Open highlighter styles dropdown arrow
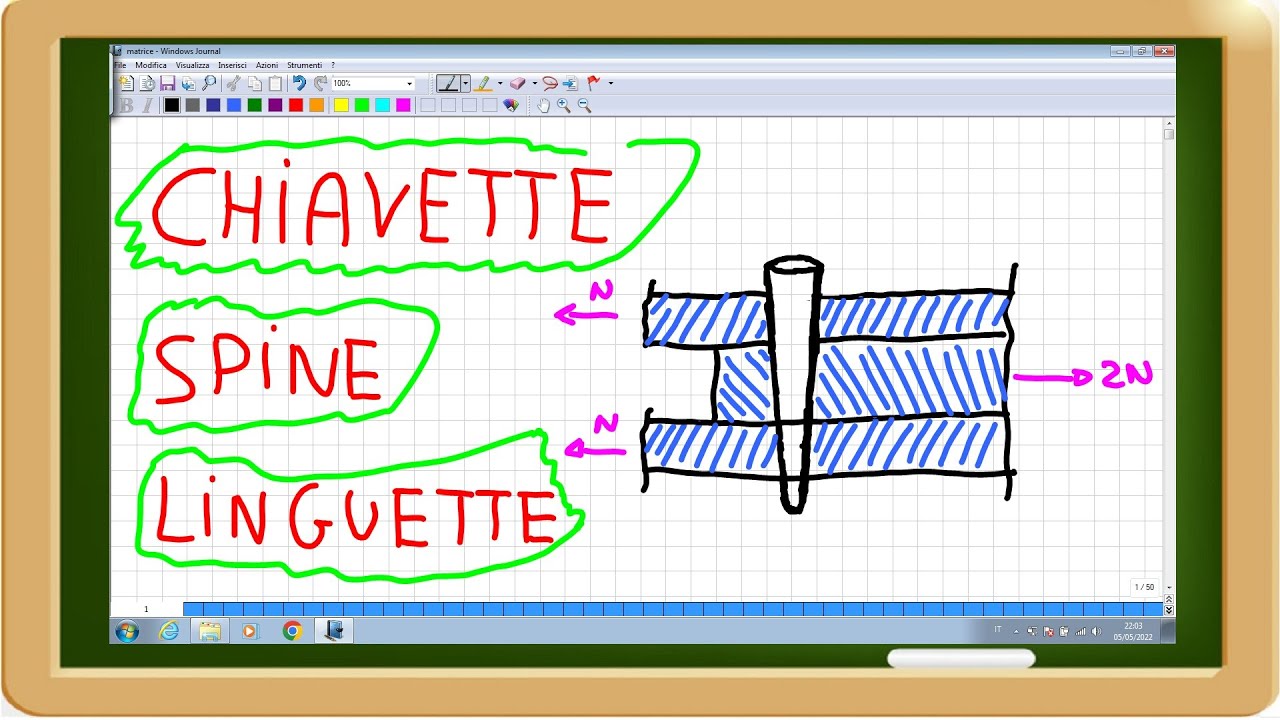 [x=500, y=83]
